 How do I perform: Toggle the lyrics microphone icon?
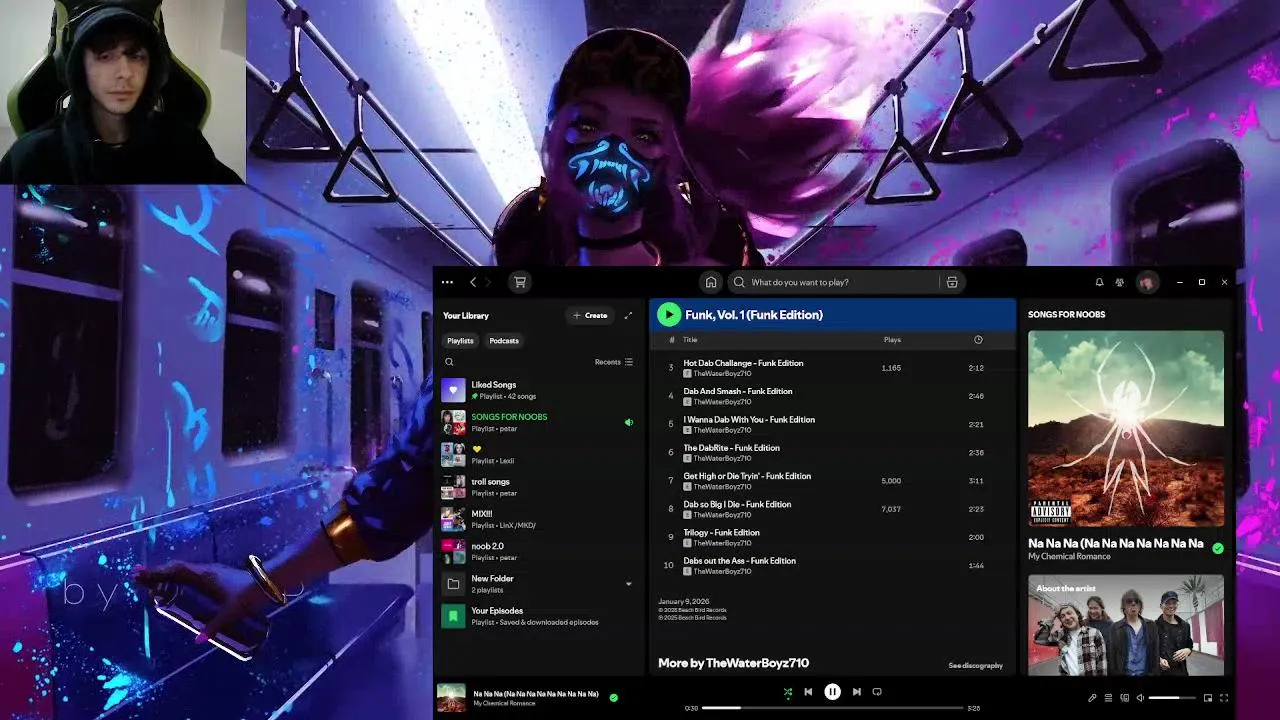1092,698
